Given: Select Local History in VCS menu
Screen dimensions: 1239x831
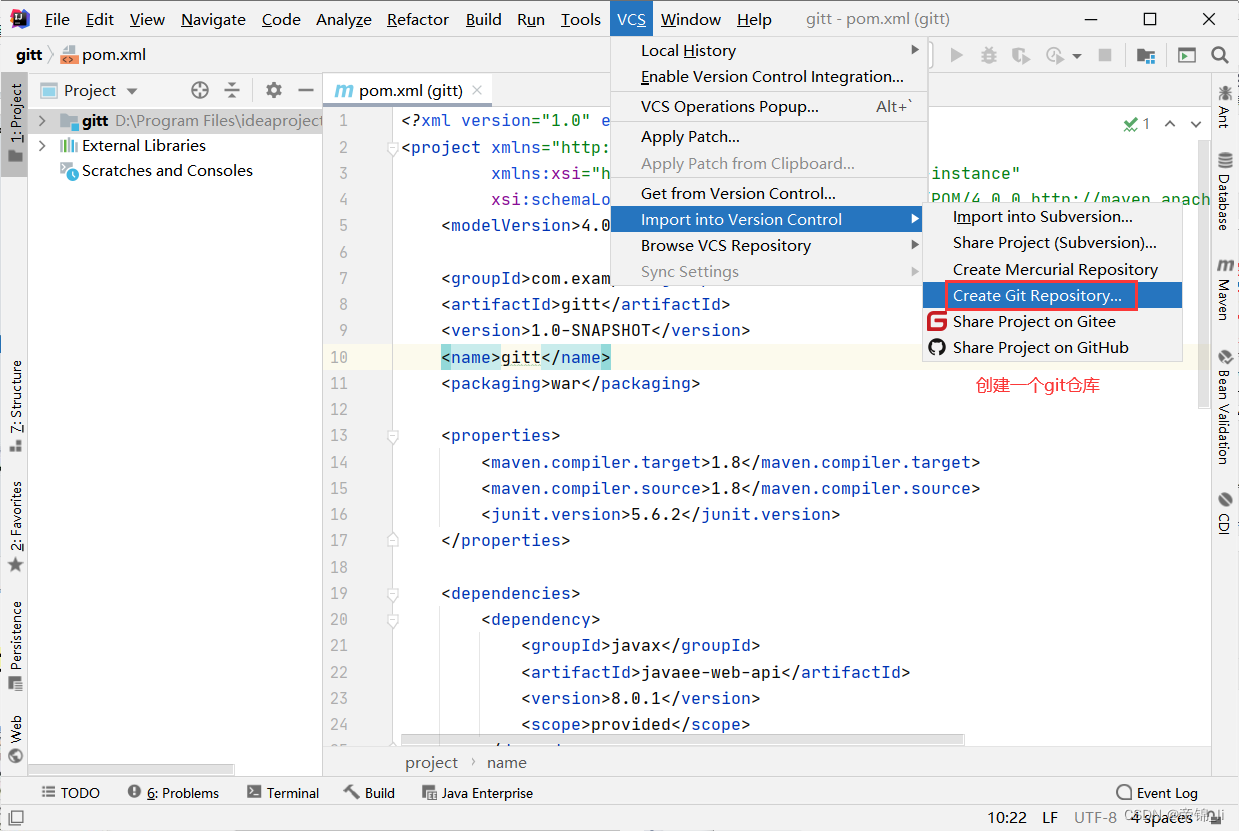Looking at the screenshot, I should (769, 51).
